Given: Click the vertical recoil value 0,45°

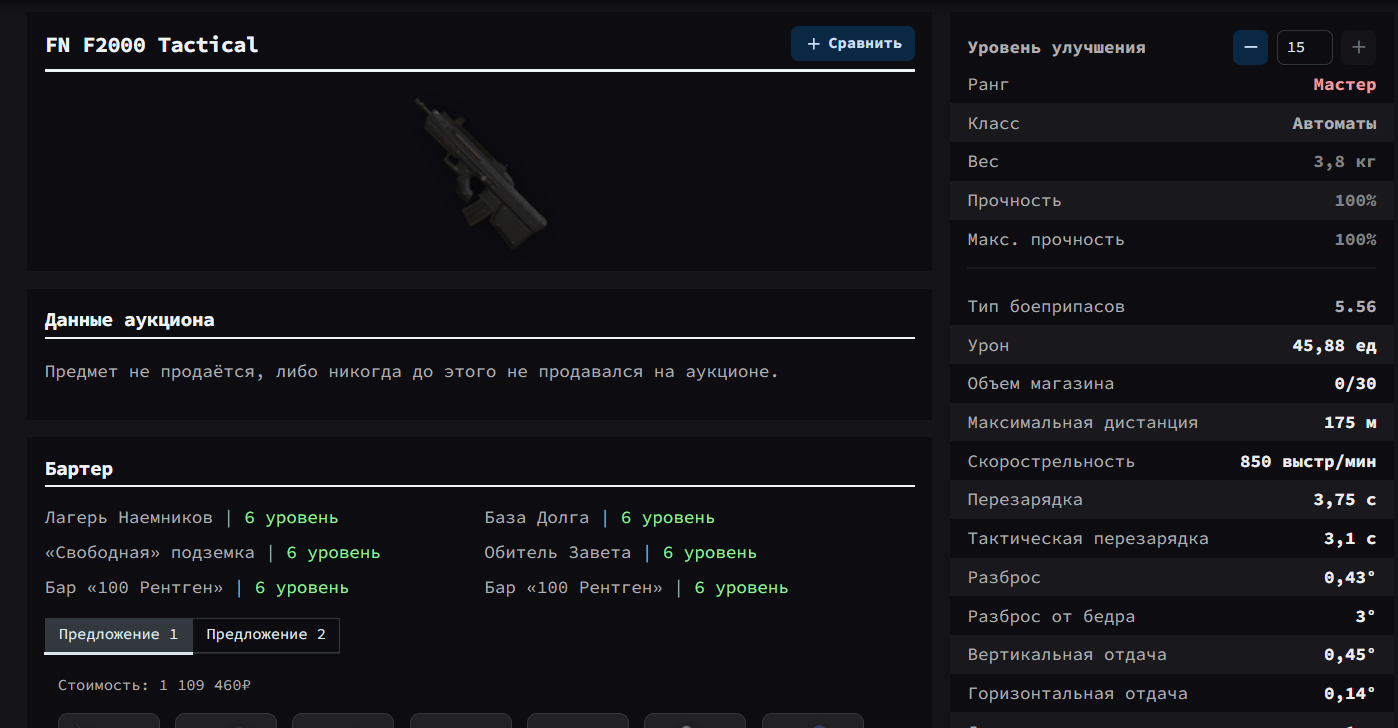Looking at the screenshot, I should coord(1350,655).
